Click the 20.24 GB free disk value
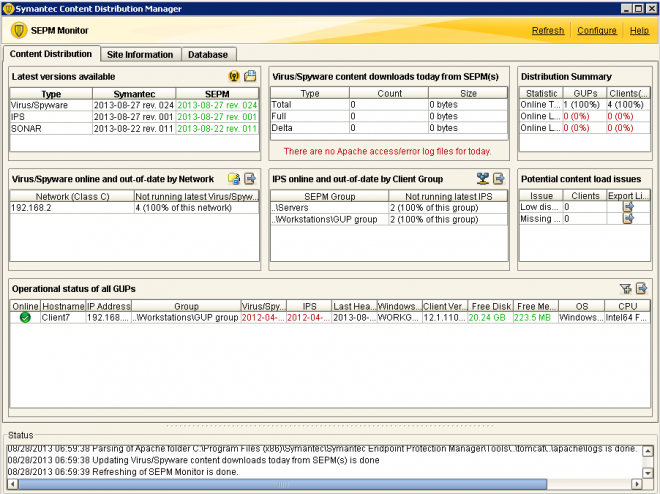The width and height of the screenshot is (660, 494). pyautogui.click(x=487, y=318)
